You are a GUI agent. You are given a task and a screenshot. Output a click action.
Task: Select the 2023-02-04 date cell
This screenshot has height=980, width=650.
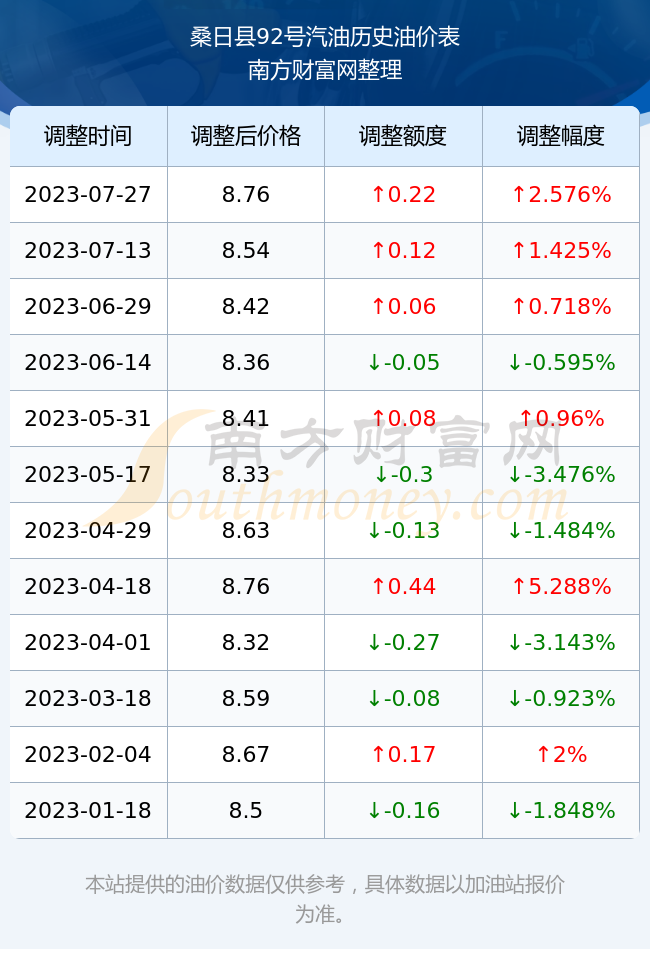[x=88, y=754]
